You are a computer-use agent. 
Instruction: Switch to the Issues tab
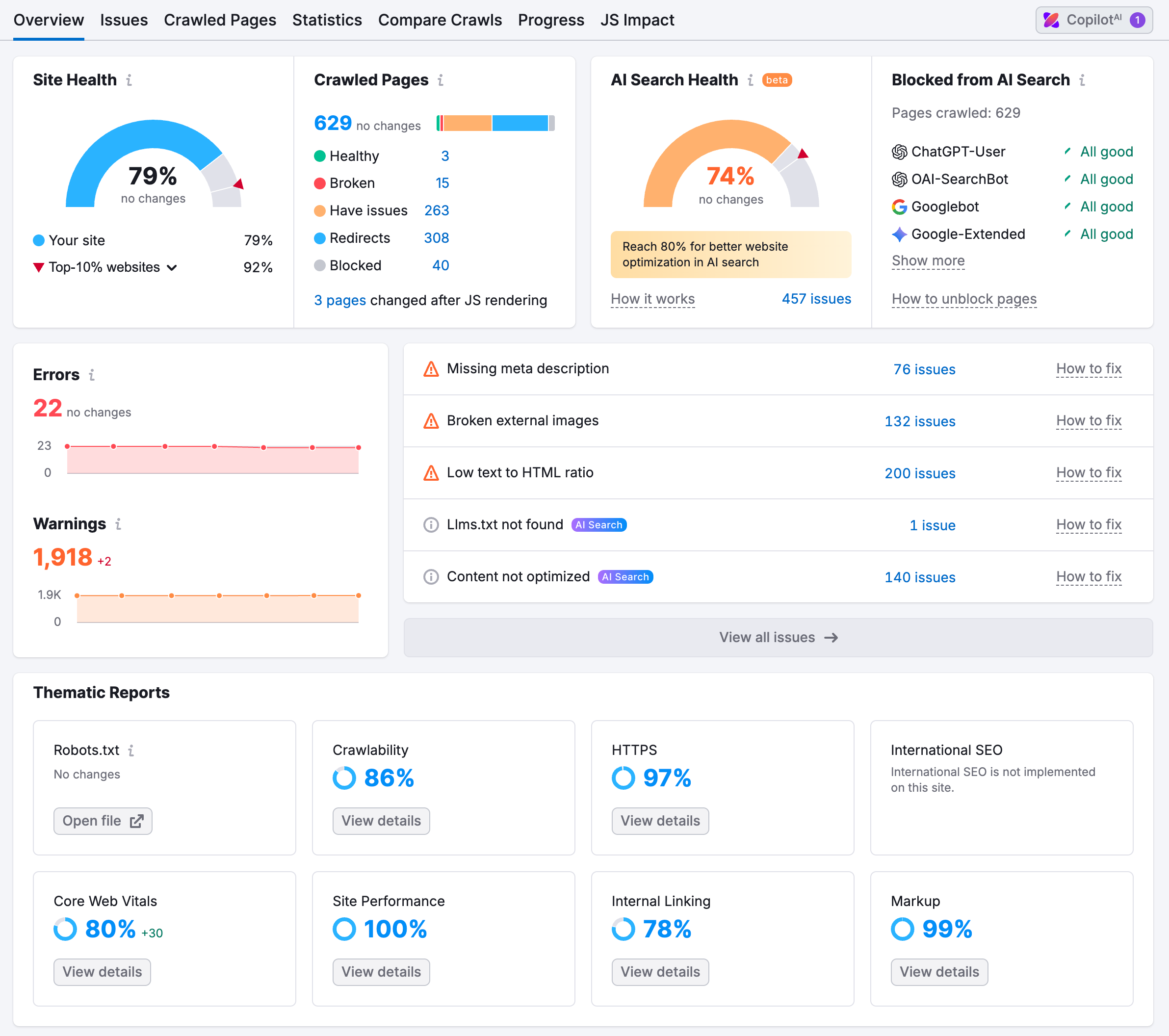(x=124, y=20)
